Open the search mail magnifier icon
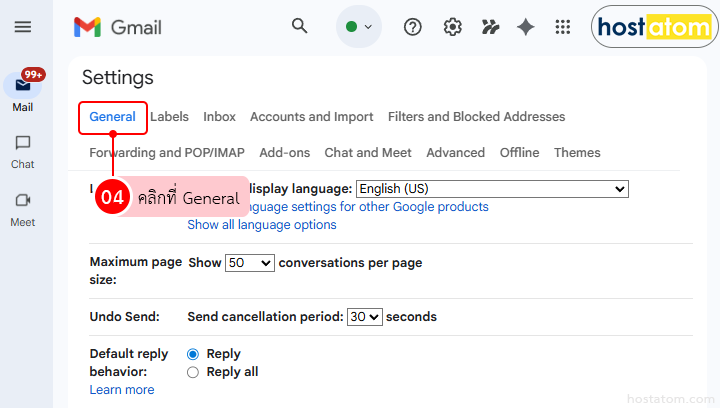The width and height of the screenshot is (720, 408). pyautogui.click(x=299, y=26)
